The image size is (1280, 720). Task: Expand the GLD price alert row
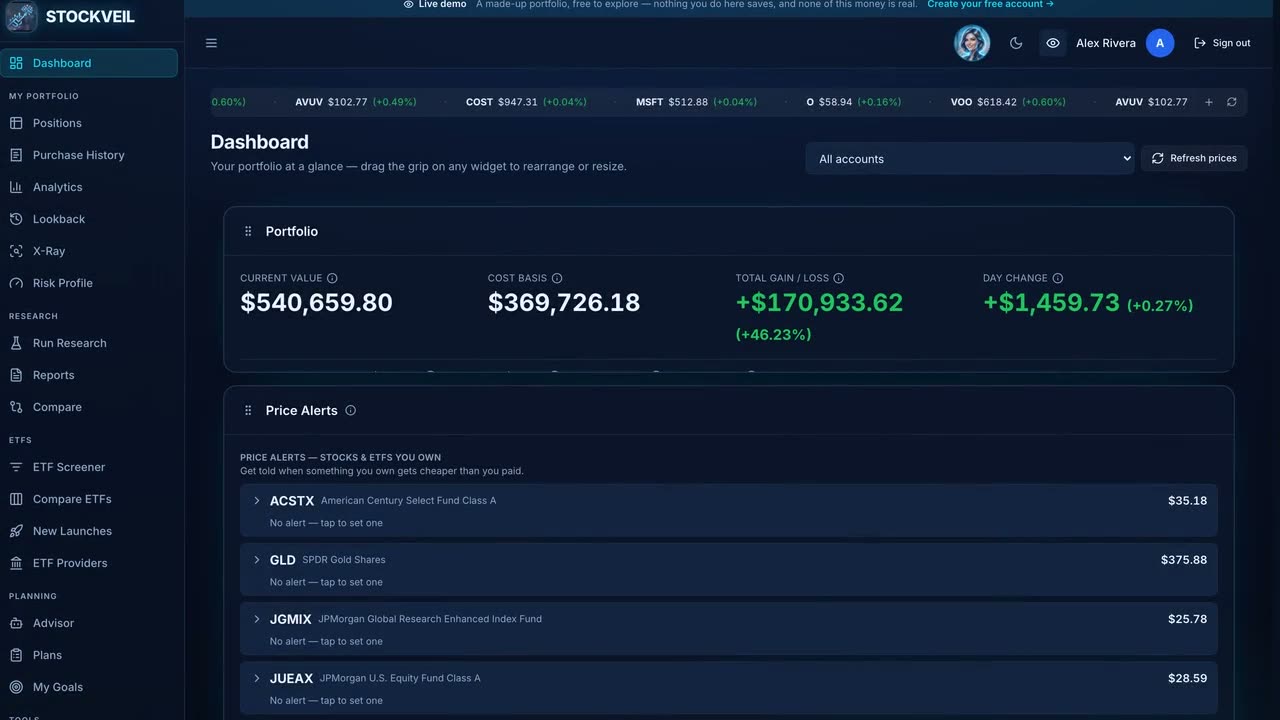(x=729, y=569)
